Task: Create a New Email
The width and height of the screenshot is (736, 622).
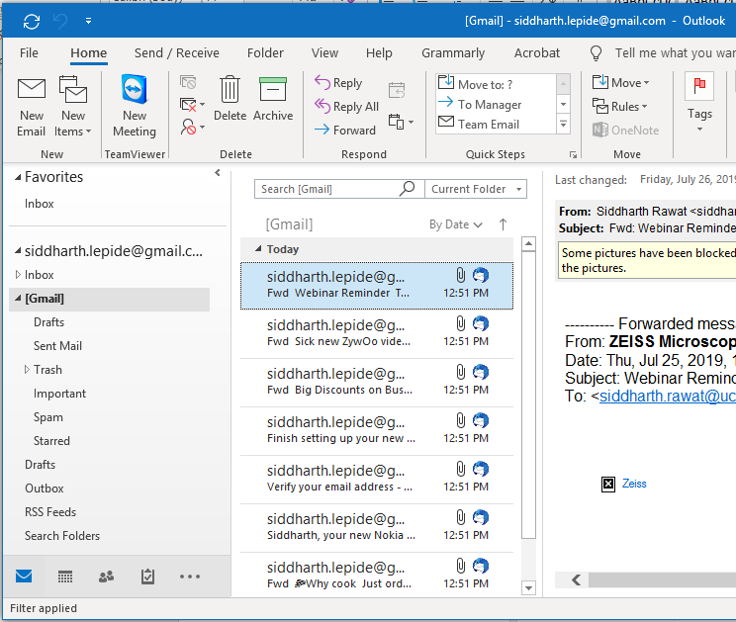Action: coord(31,107)
